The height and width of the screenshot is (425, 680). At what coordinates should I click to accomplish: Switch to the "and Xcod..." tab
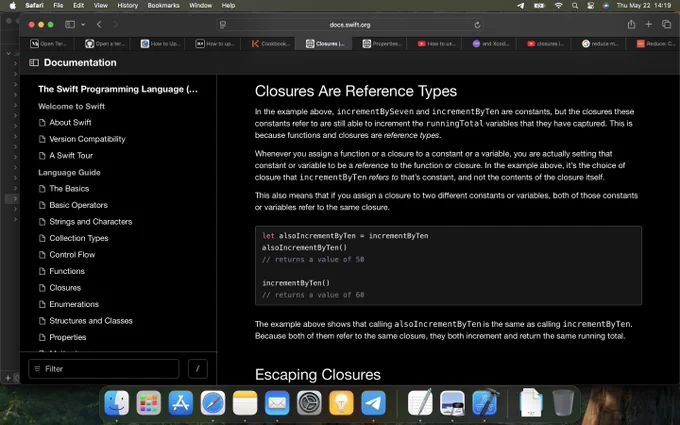(491, 44)
